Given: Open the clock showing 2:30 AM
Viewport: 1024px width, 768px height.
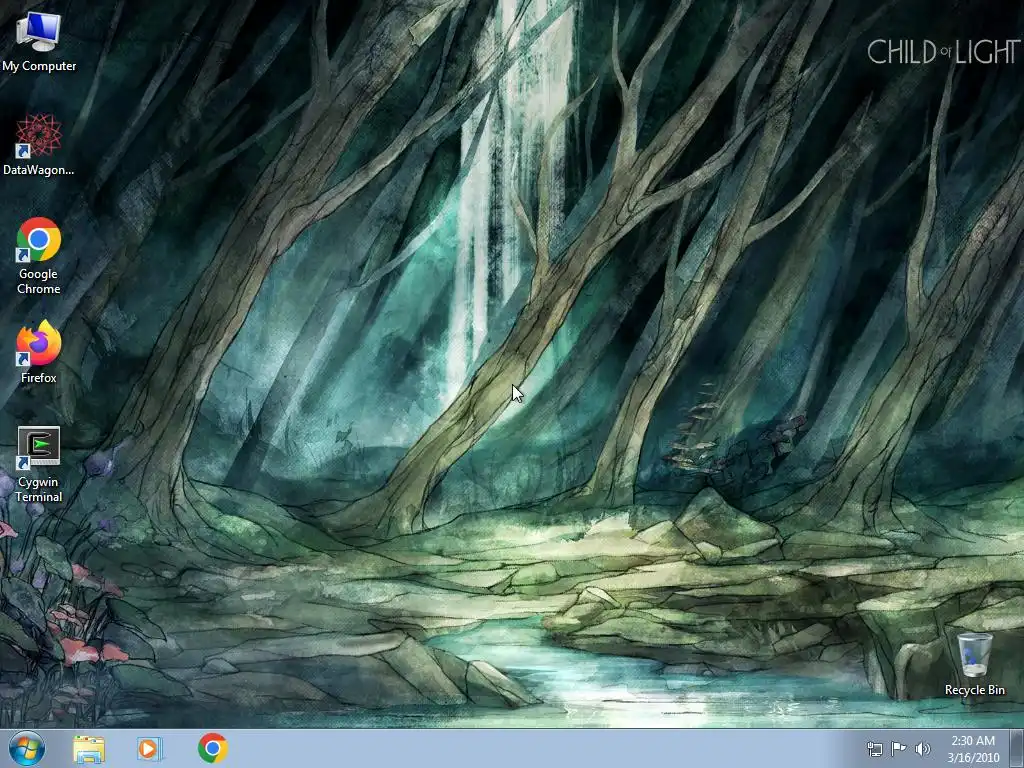Looking at the screenshot, I should click(x=973, y=741).
